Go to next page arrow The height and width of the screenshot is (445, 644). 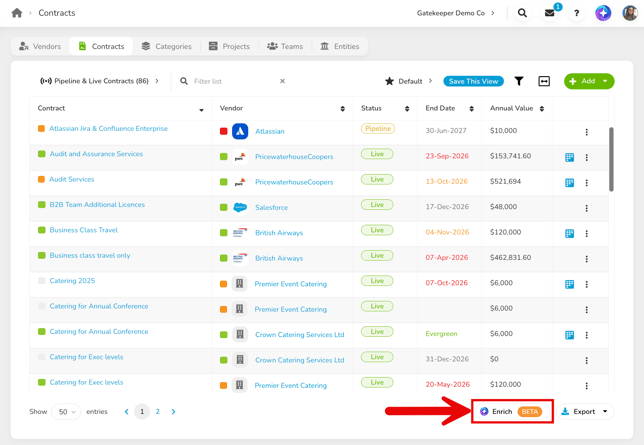[x=173, y=411]
